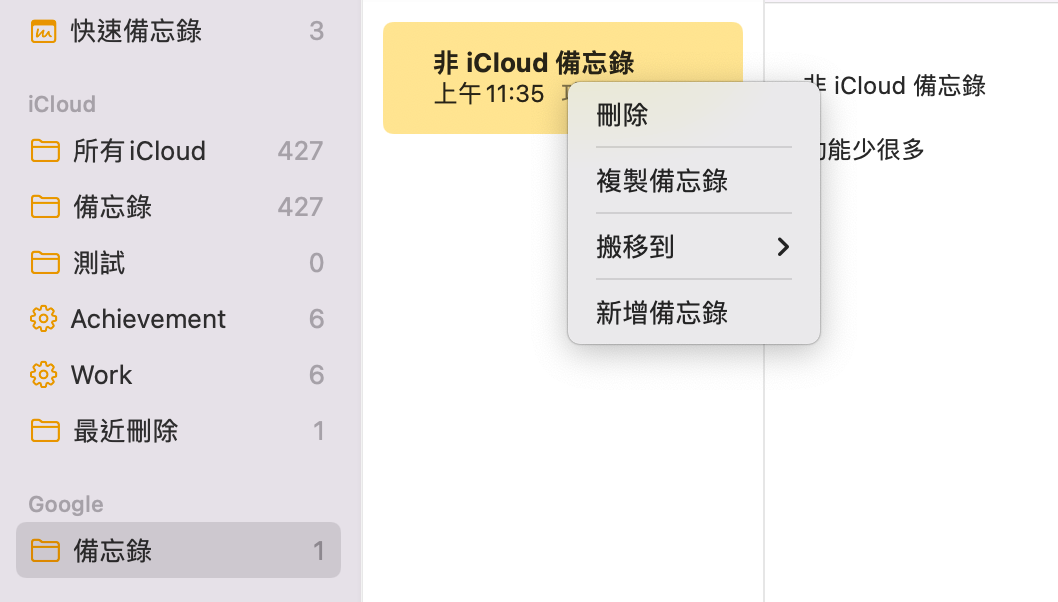Click the Achievement smart folder gear icon

coord(44,319)
